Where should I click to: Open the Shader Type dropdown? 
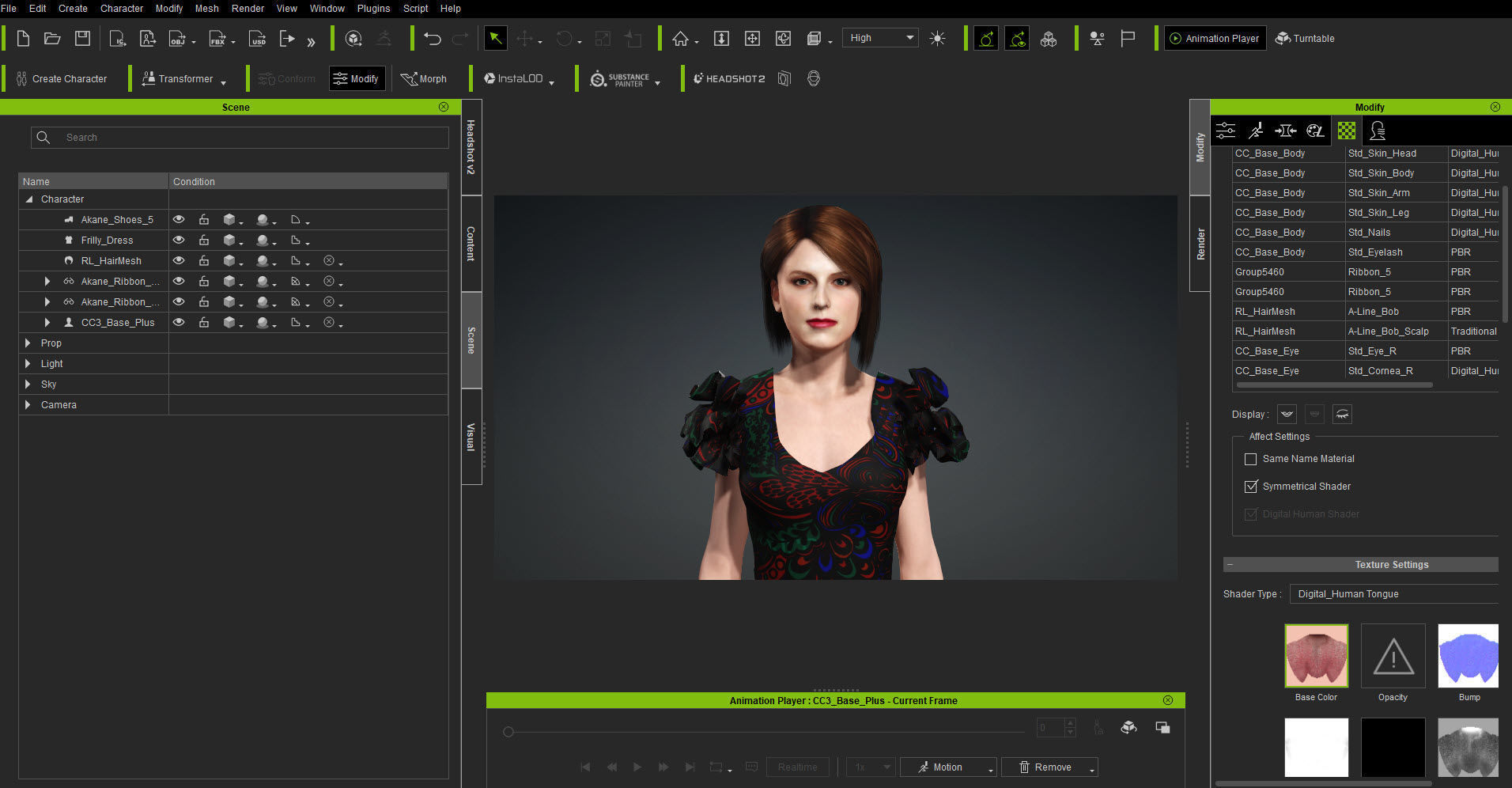1394,593
